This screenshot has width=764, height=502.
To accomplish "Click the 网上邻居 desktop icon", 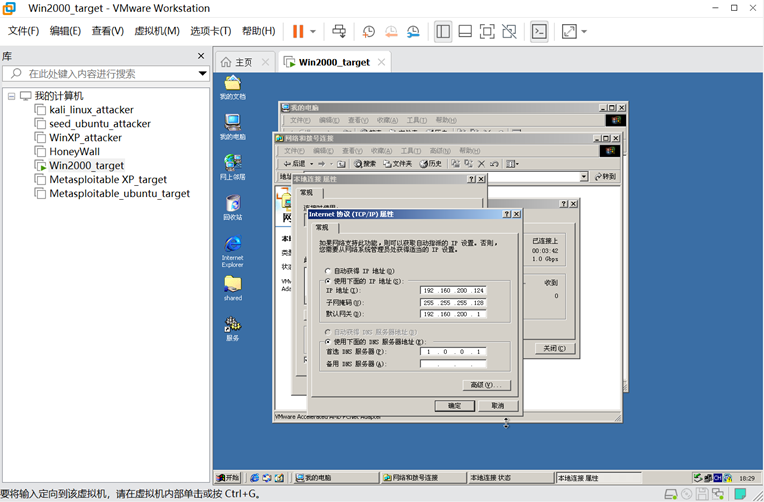I will coord(232,167).
